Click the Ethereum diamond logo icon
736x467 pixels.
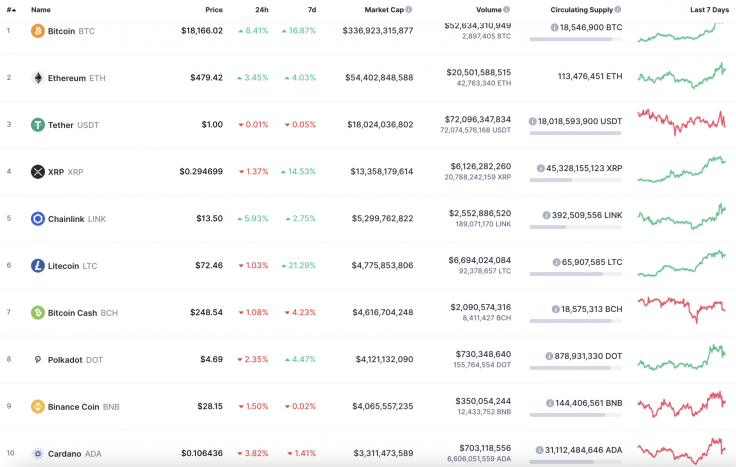[38, 78]
